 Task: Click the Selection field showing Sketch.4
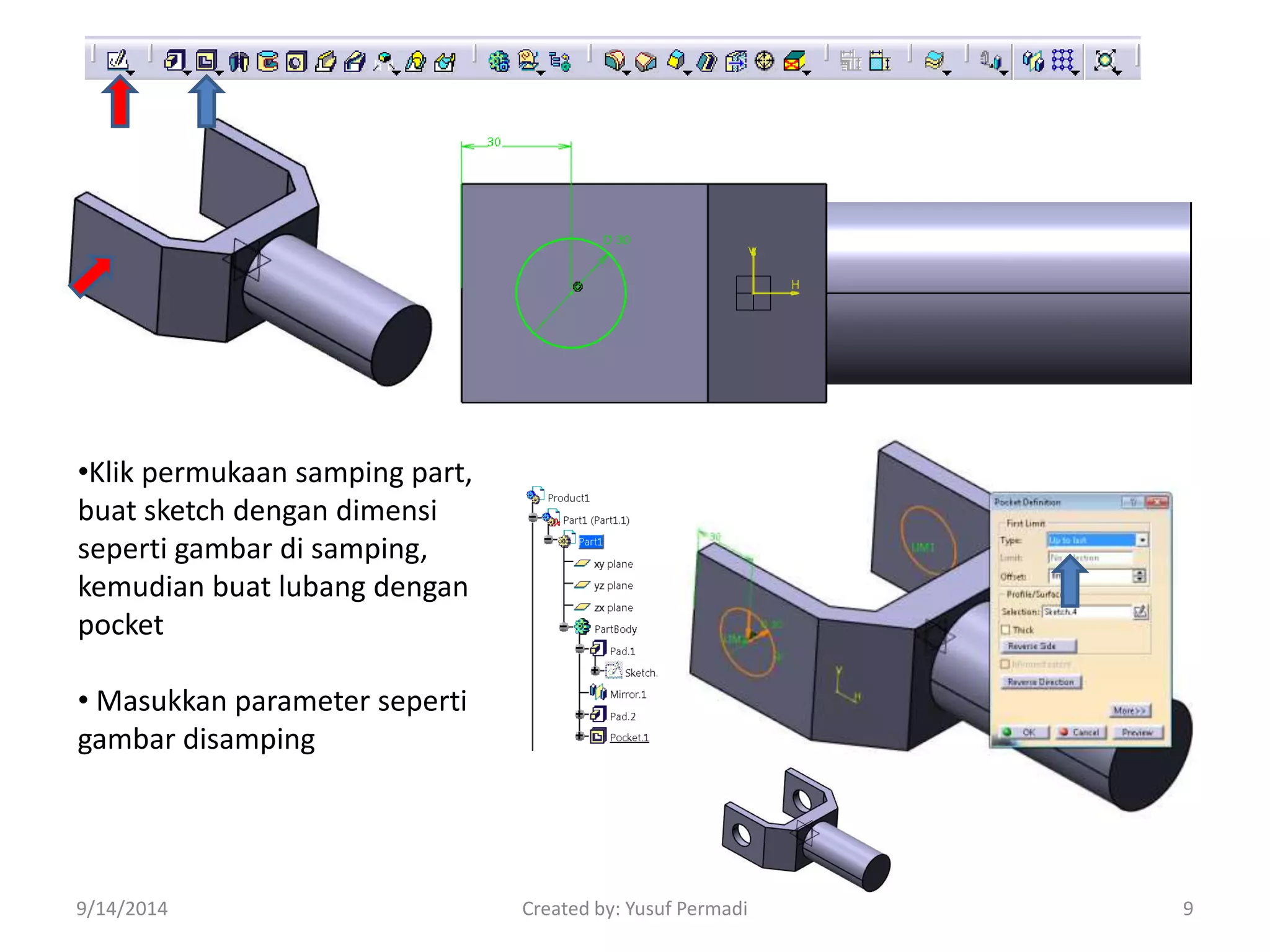pos(1087,612)
